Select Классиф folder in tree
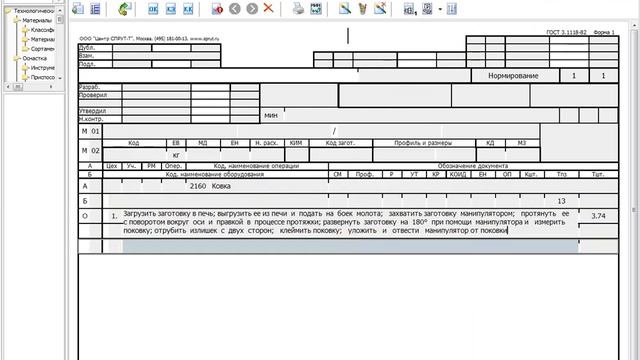640x360 pixels. [x=42, y=30]
